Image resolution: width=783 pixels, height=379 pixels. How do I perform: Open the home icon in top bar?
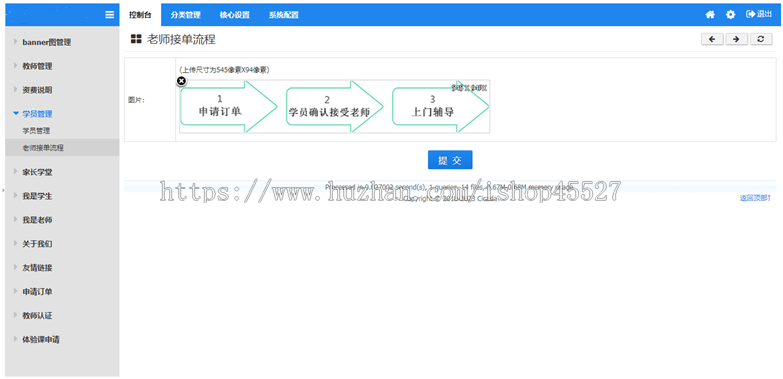(710, 15)
